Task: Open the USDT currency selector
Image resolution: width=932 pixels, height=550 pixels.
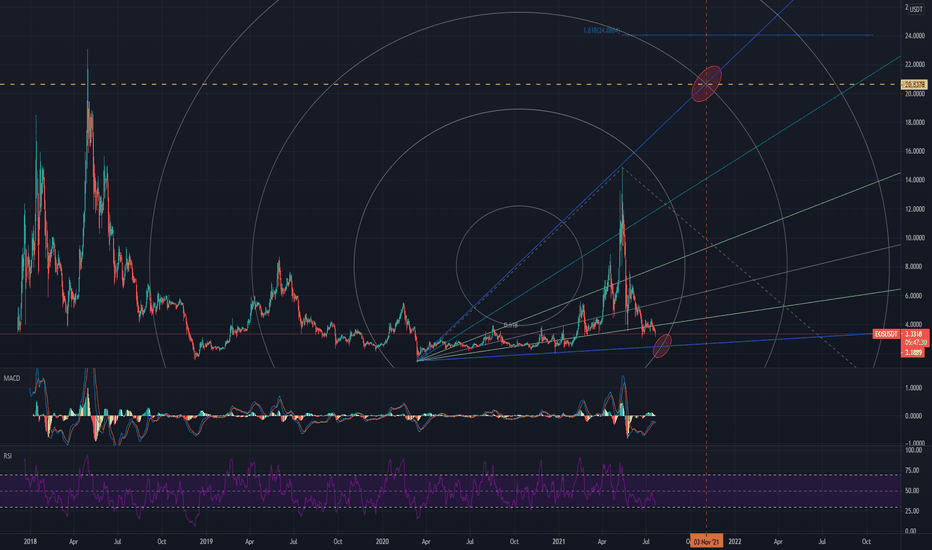Action: [x=916, y=10]
